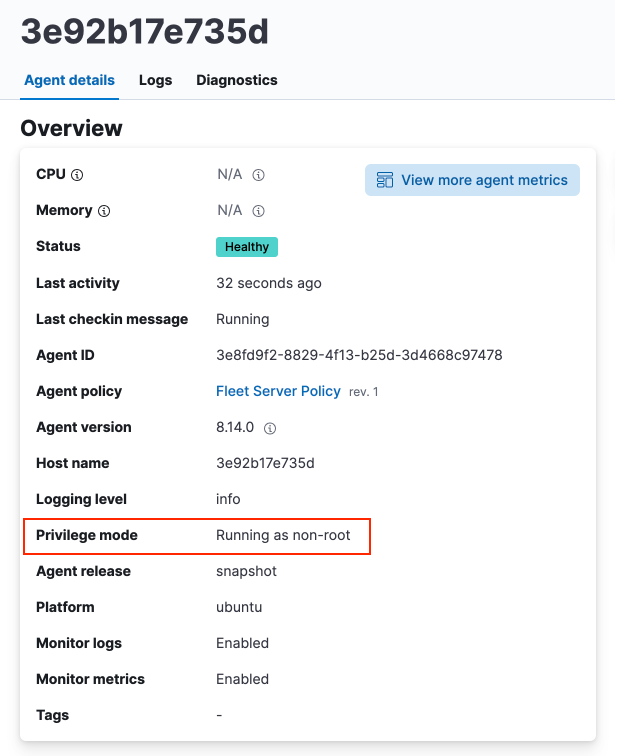Image resolution: width=631 pixels, height=756 pixels.
Task: Click the Host name value 3e92b17e735d
Action: [265, 463]
